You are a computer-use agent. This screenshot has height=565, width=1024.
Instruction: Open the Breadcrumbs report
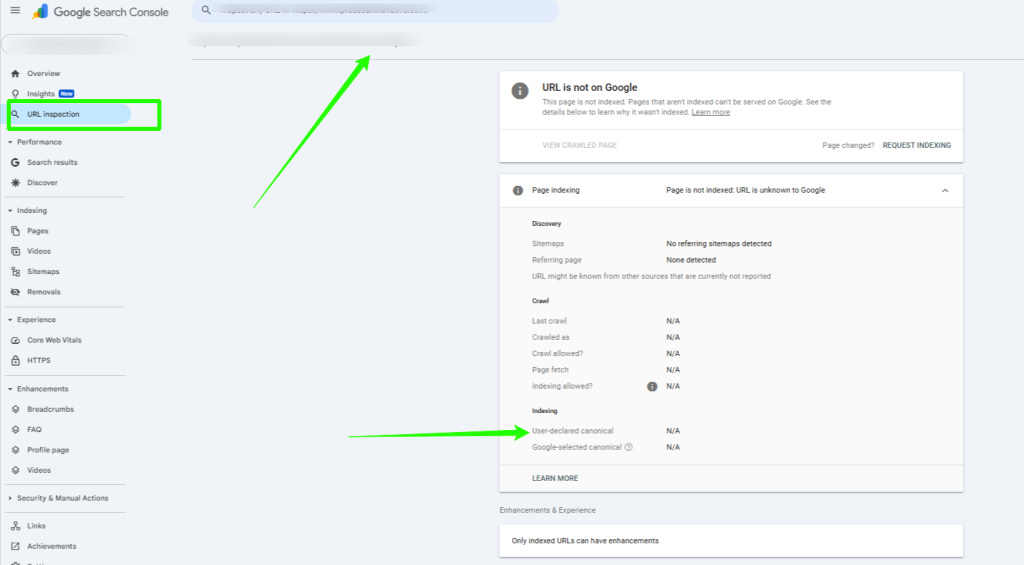click(x=50, y=410)
